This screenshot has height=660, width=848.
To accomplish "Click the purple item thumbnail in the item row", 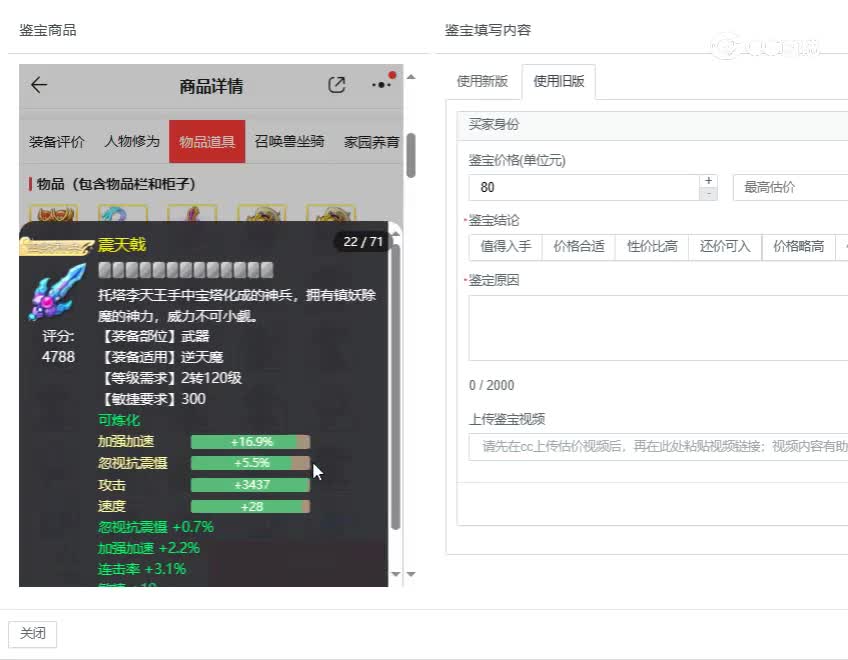I will [192, 215].
